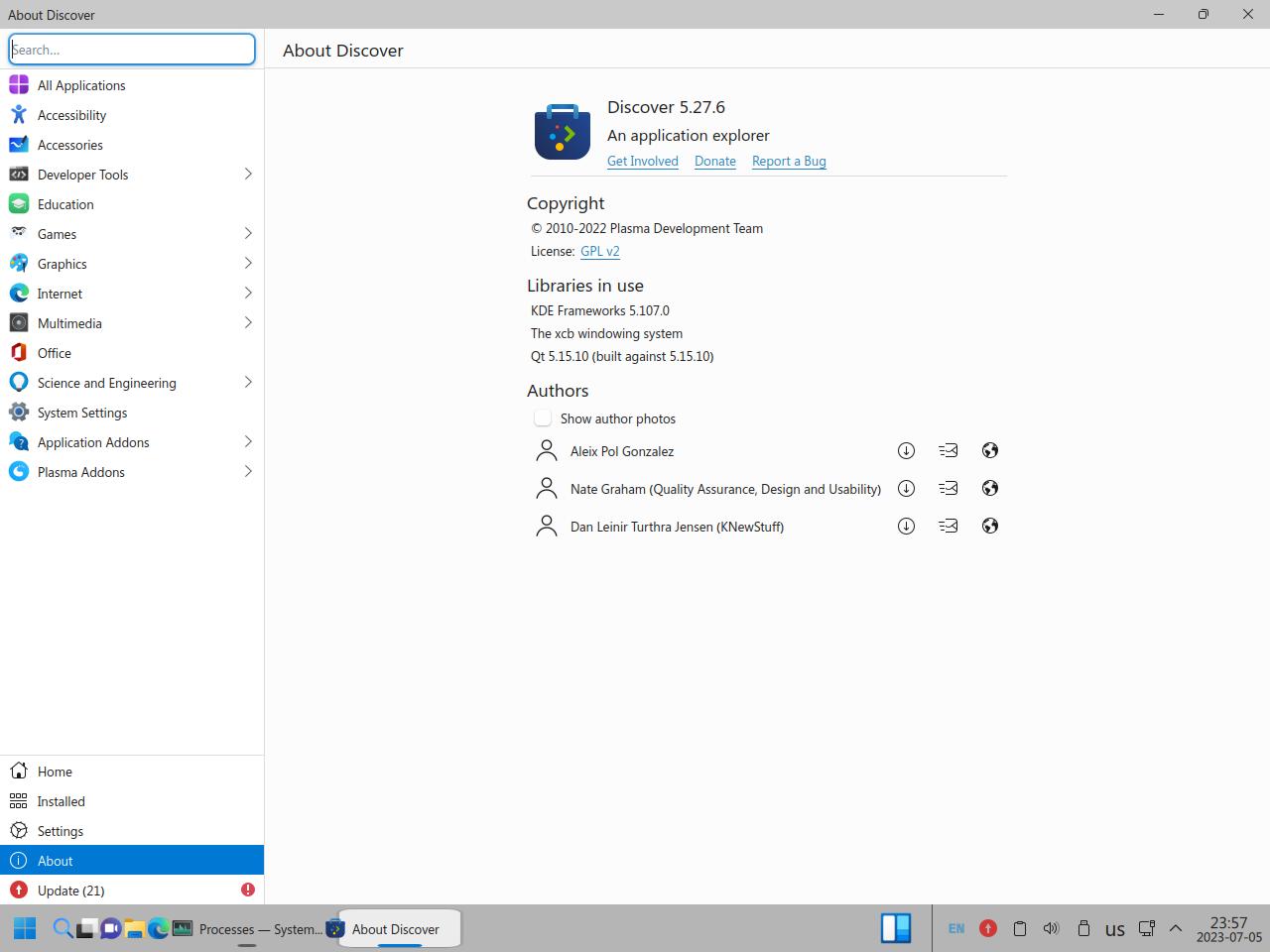Screen dimensions: 1270x952
Task: Click the Discover 5.27.6 version title
Action: (666, 107)
